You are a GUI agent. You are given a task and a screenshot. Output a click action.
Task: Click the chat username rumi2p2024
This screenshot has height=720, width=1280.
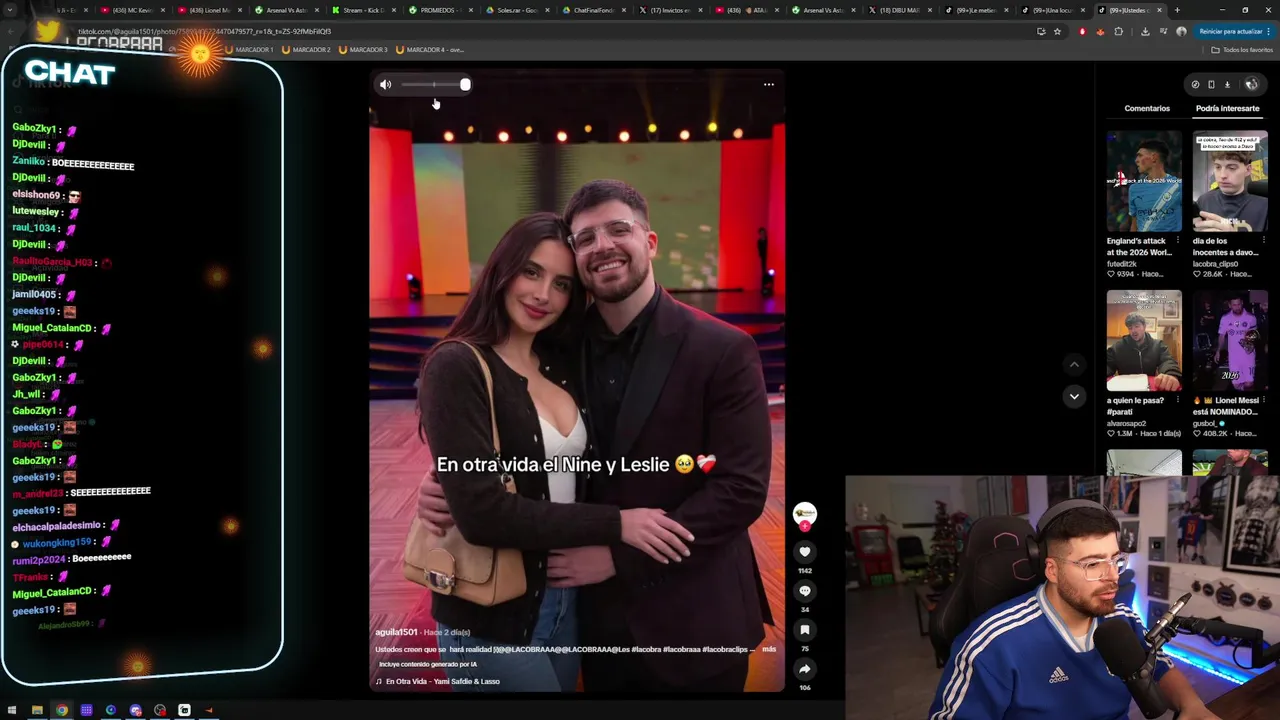pyautogui.click(x=38, y=560)
